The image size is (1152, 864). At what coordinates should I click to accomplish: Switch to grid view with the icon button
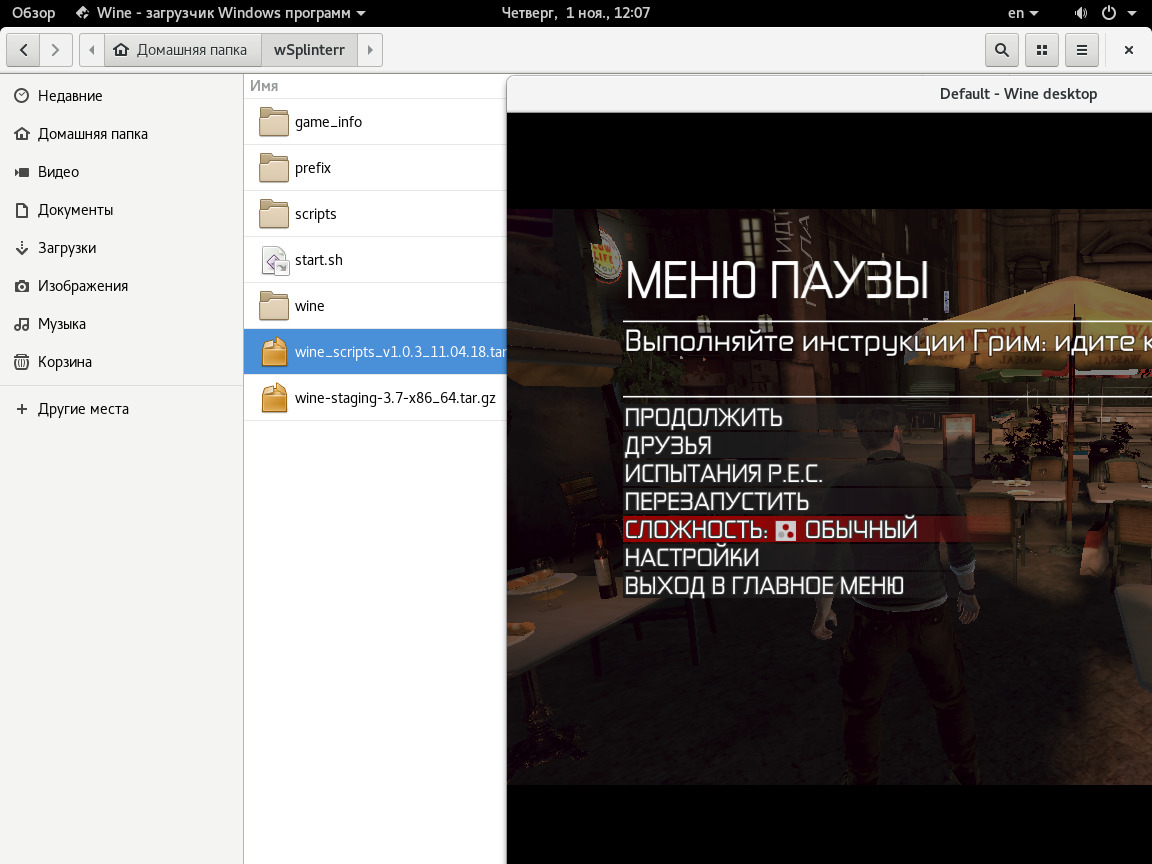tap(1042, 50)
